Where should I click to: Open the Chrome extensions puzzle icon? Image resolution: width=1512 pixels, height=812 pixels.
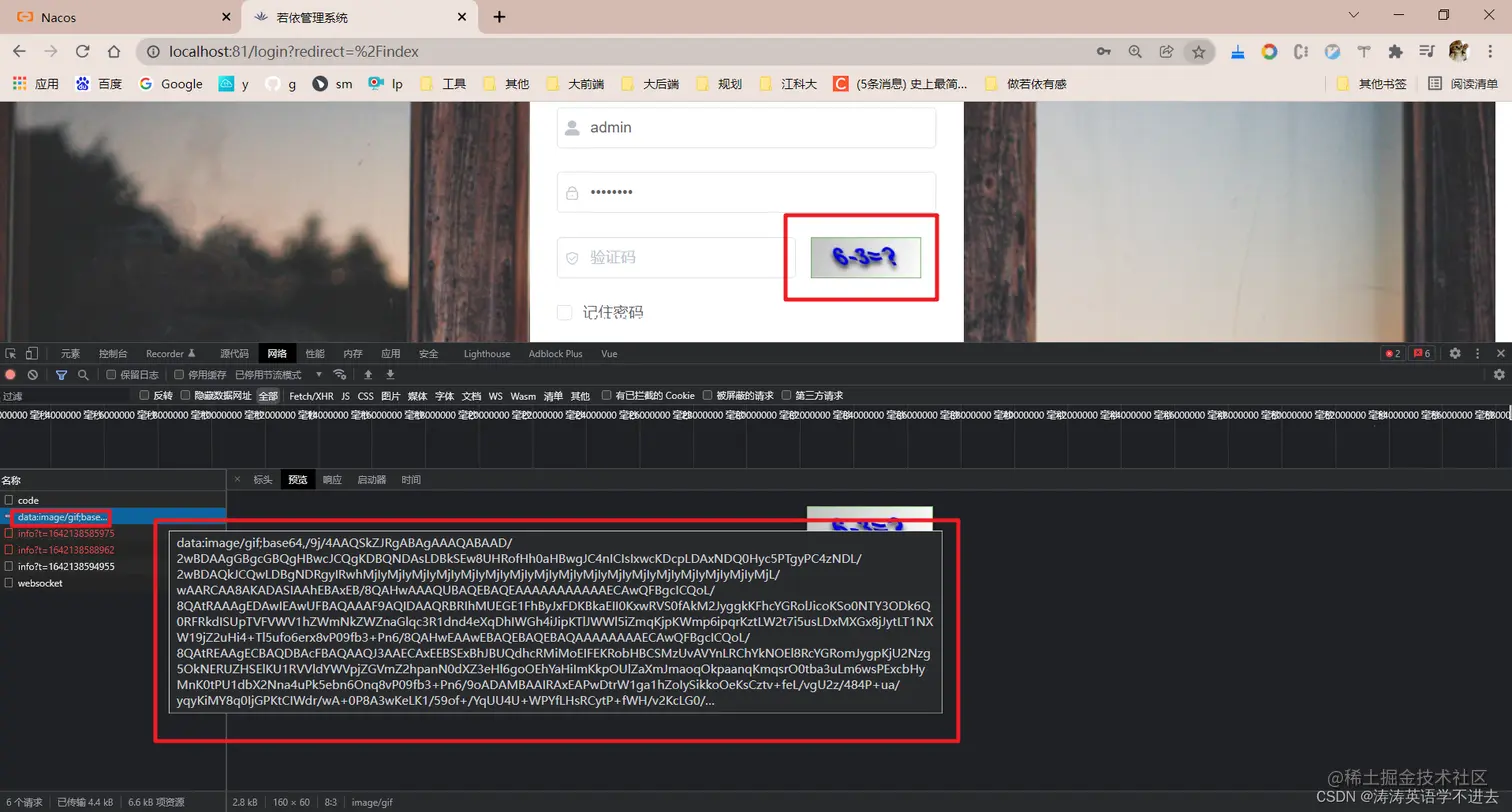pos(1395,51)
